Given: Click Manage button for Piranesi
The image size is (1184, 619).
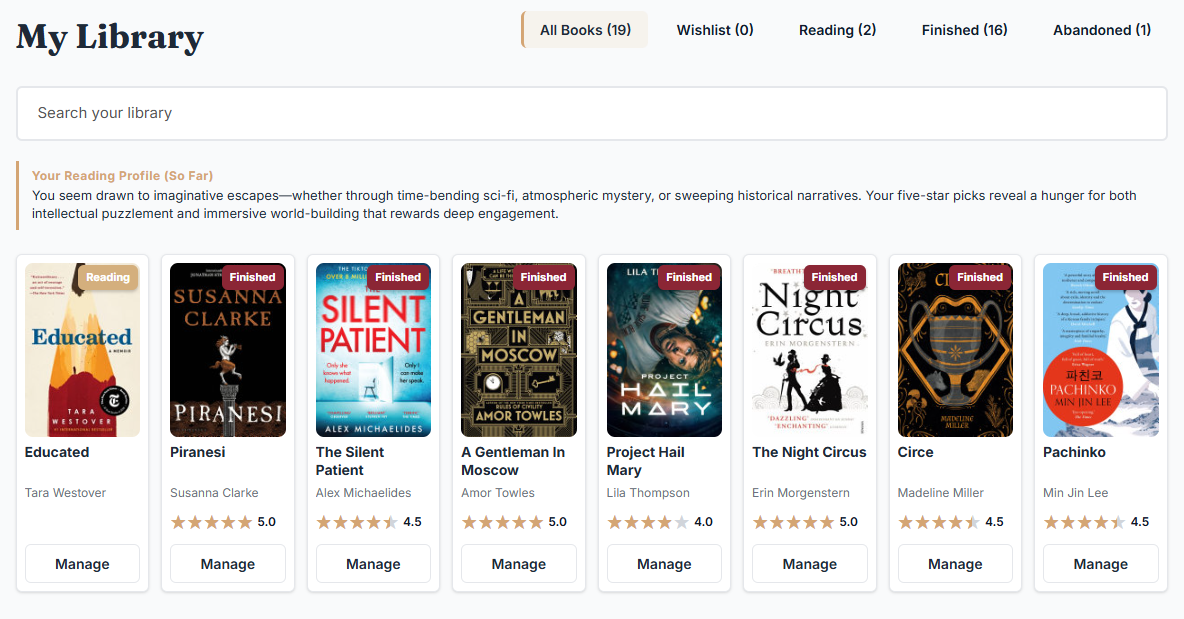Looking at the screenshot, I should [228, 564].
